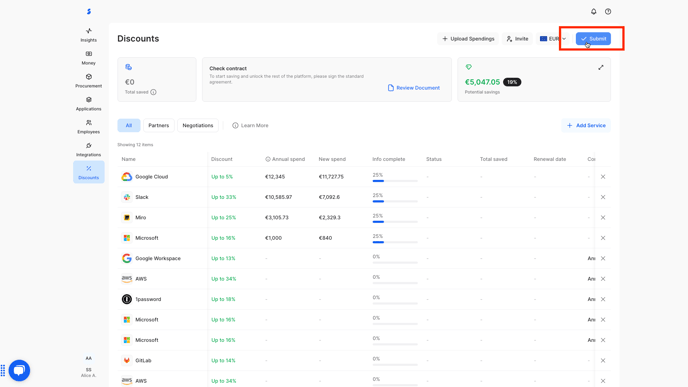This screenshot has height=387, width=688.
Task: Click the Total saved column header
Action: click(494, 159)
